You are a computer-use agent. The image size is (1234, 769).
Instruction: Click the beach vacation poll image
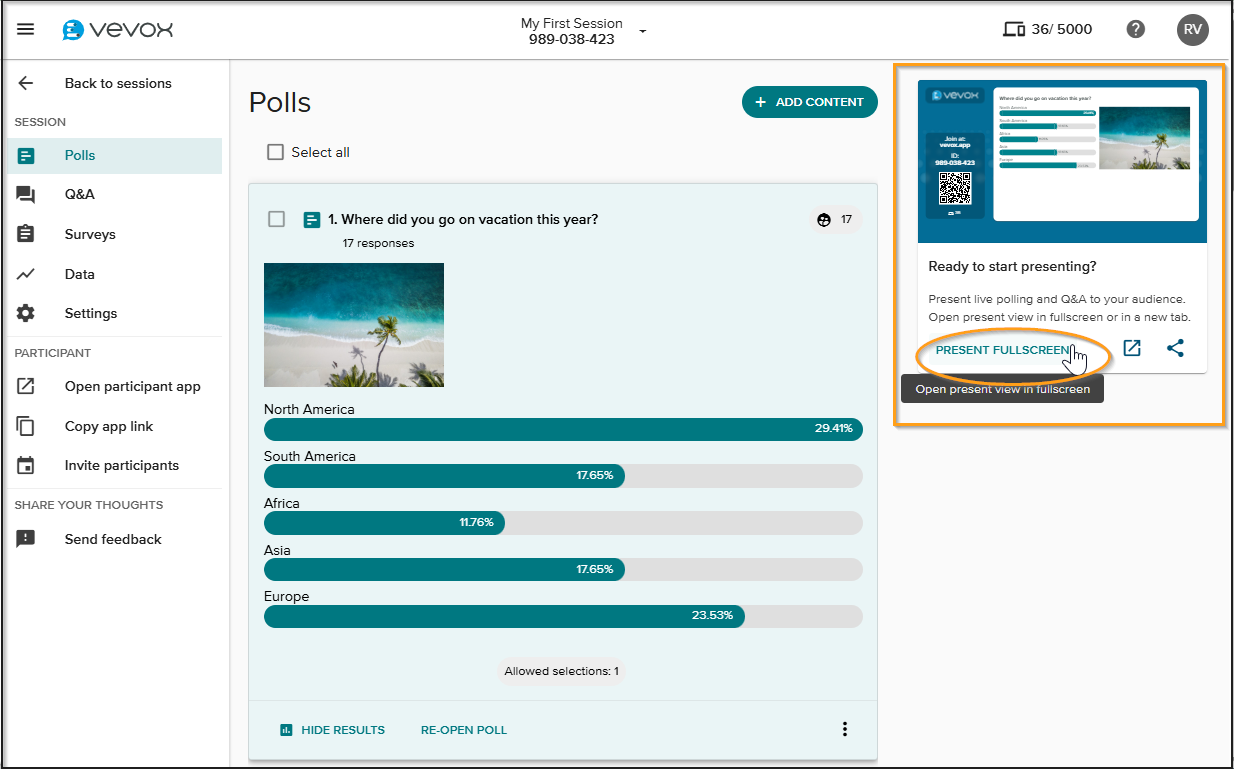[x=354, y=325]
